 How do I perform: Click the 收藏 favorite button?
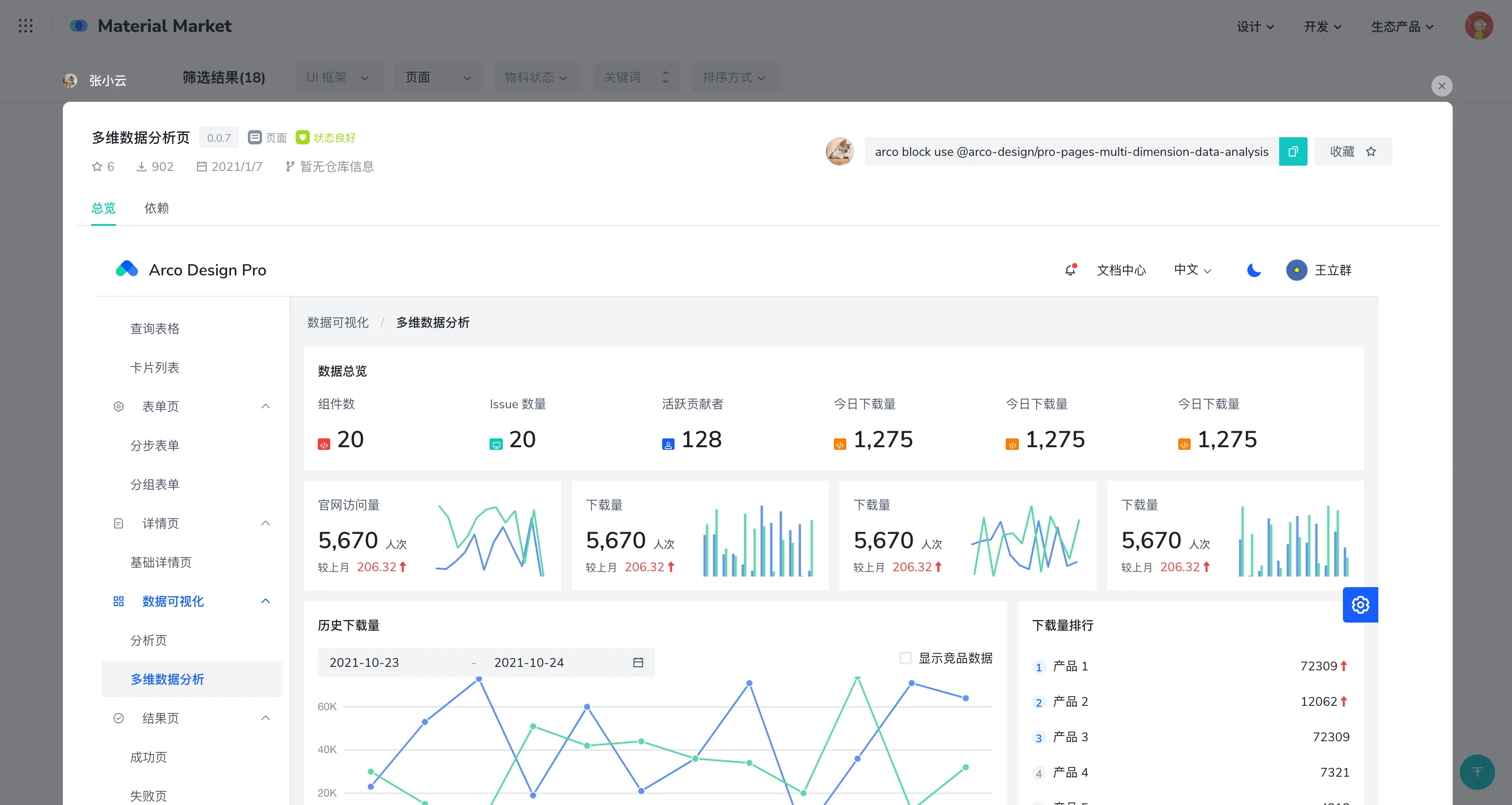(1353, 151)
